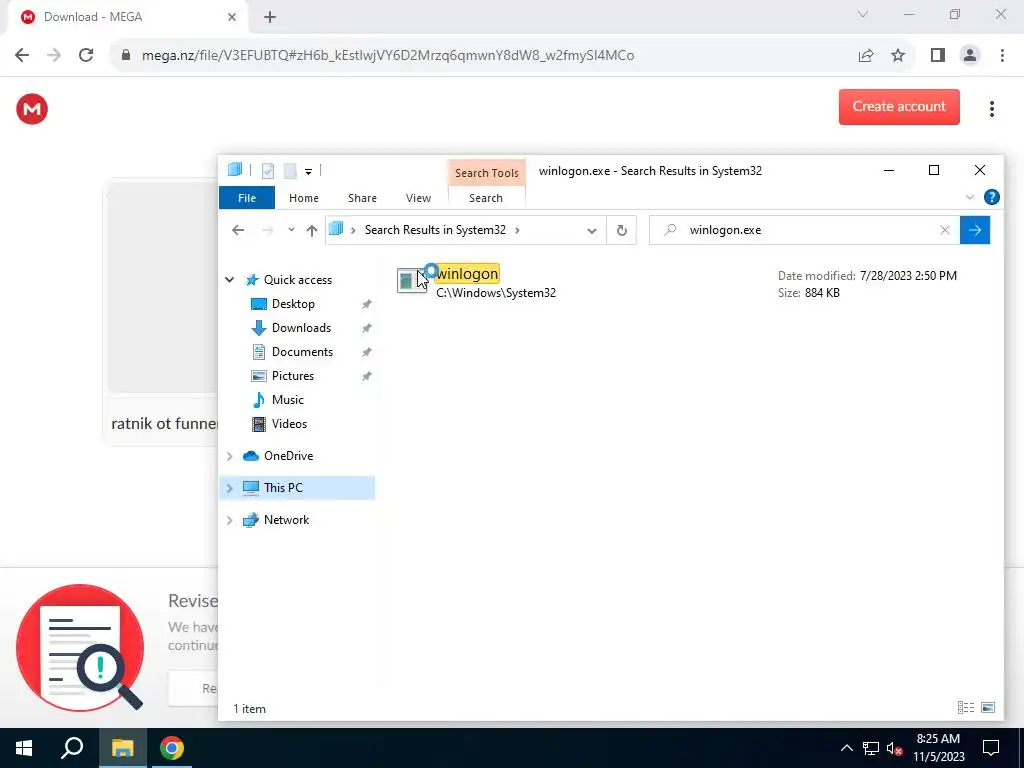The height and width of the screenshot is (768, 1024).
Task: Open Explorer Help question mark icon
Action: pyautogui.click(x=991, y=197)
